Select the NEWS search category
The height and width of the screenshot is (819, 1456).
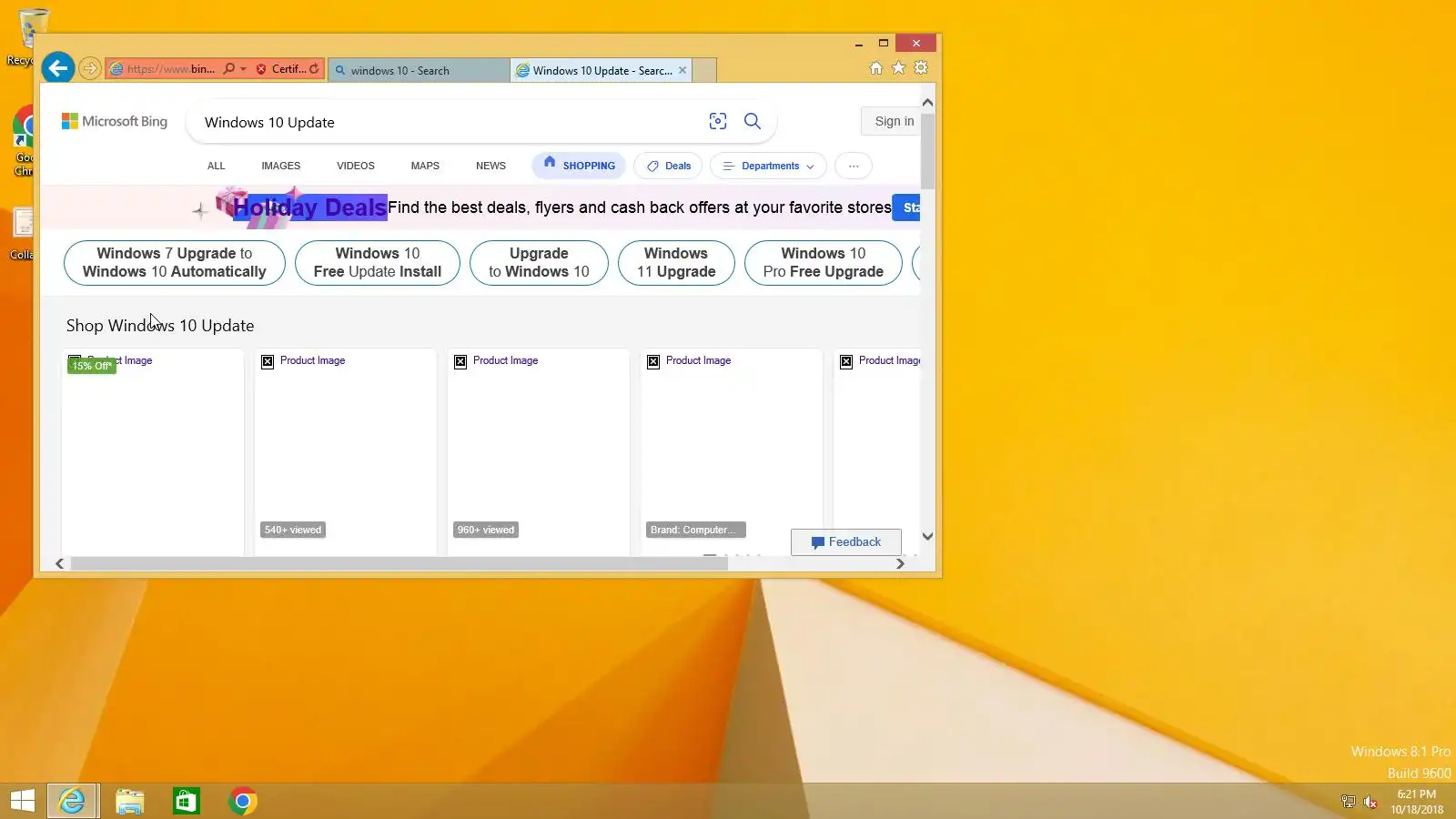point(490,166)
